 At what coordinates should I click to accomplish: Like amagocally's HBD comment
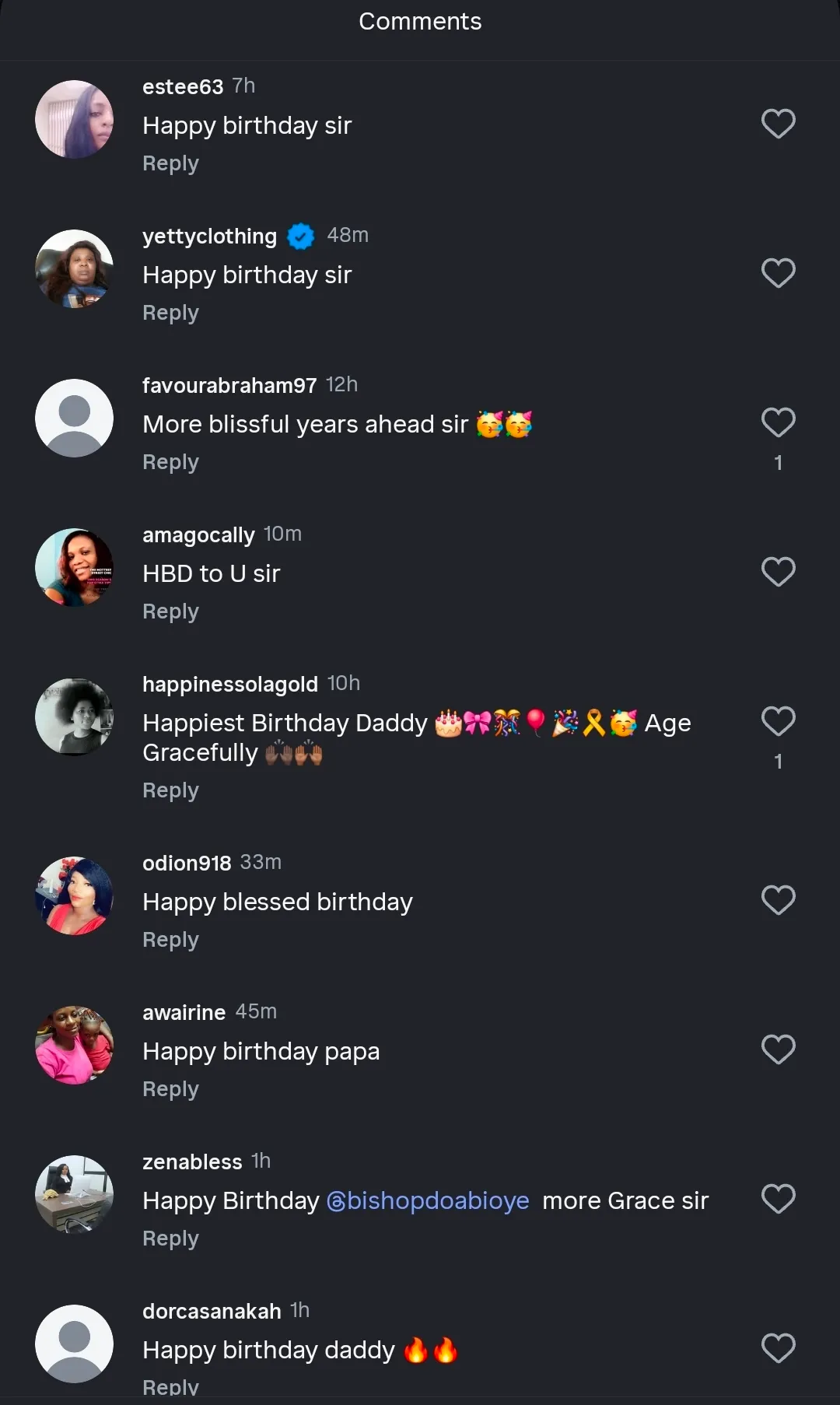point(778,572)
